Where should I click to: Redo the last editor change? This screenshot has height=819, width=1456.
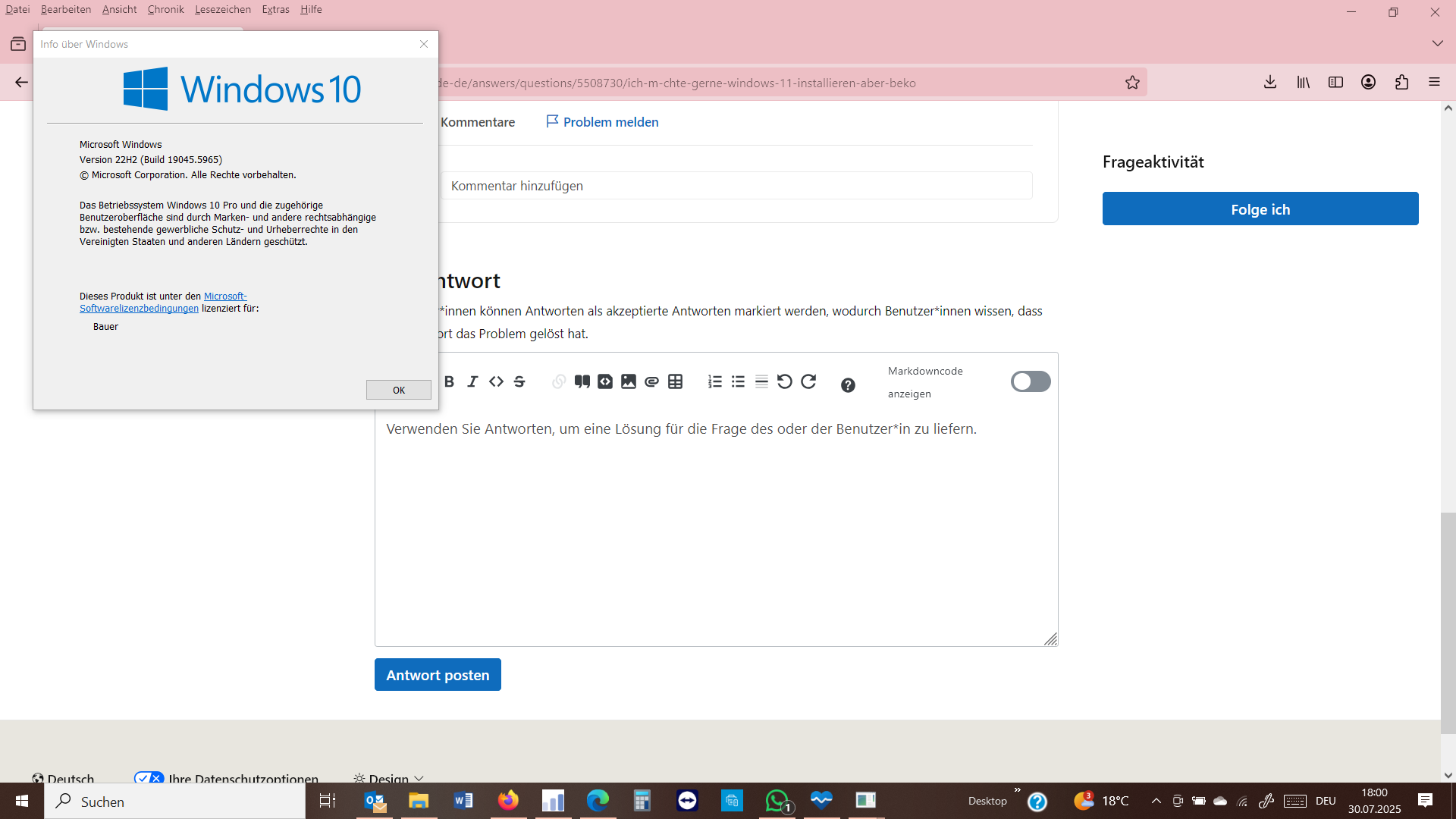click(x=808, y=381)
